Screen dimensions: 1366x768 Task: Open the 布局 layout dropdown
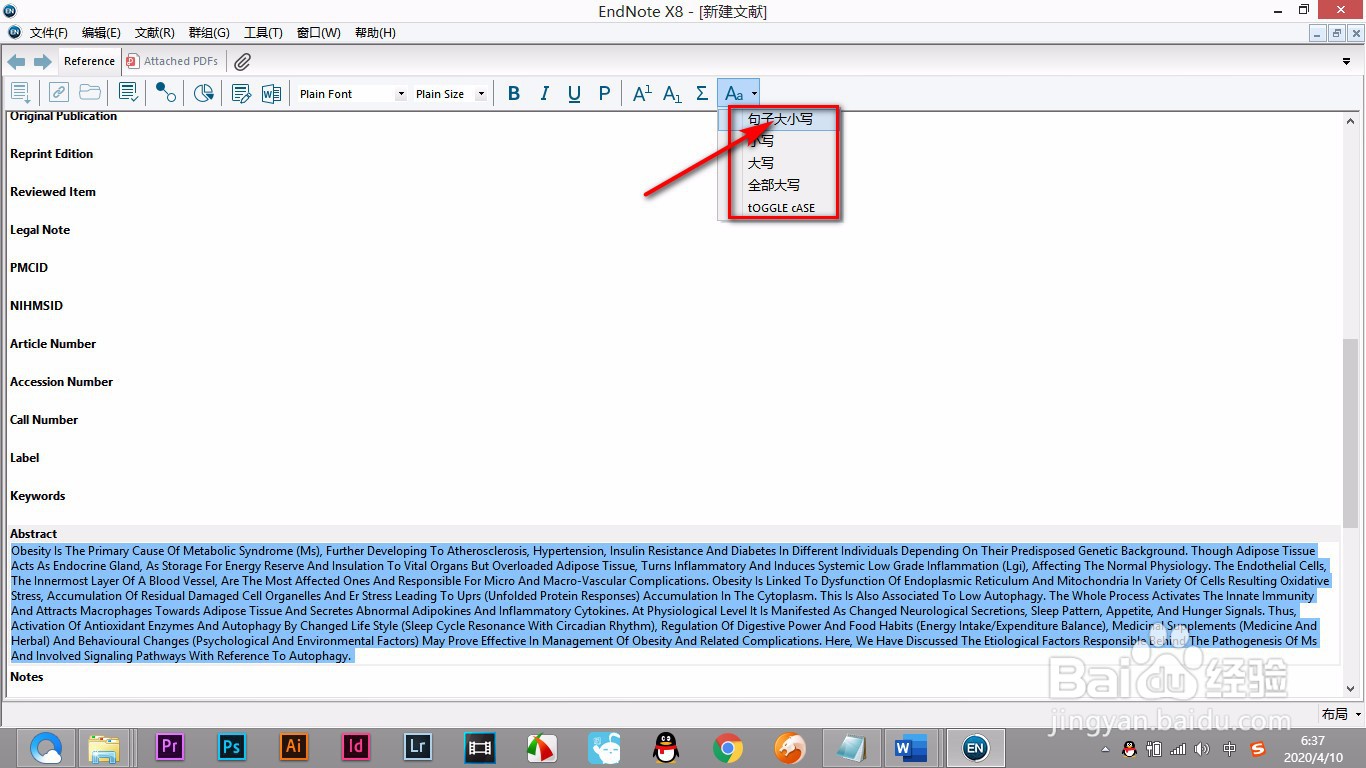(1341, 714)
